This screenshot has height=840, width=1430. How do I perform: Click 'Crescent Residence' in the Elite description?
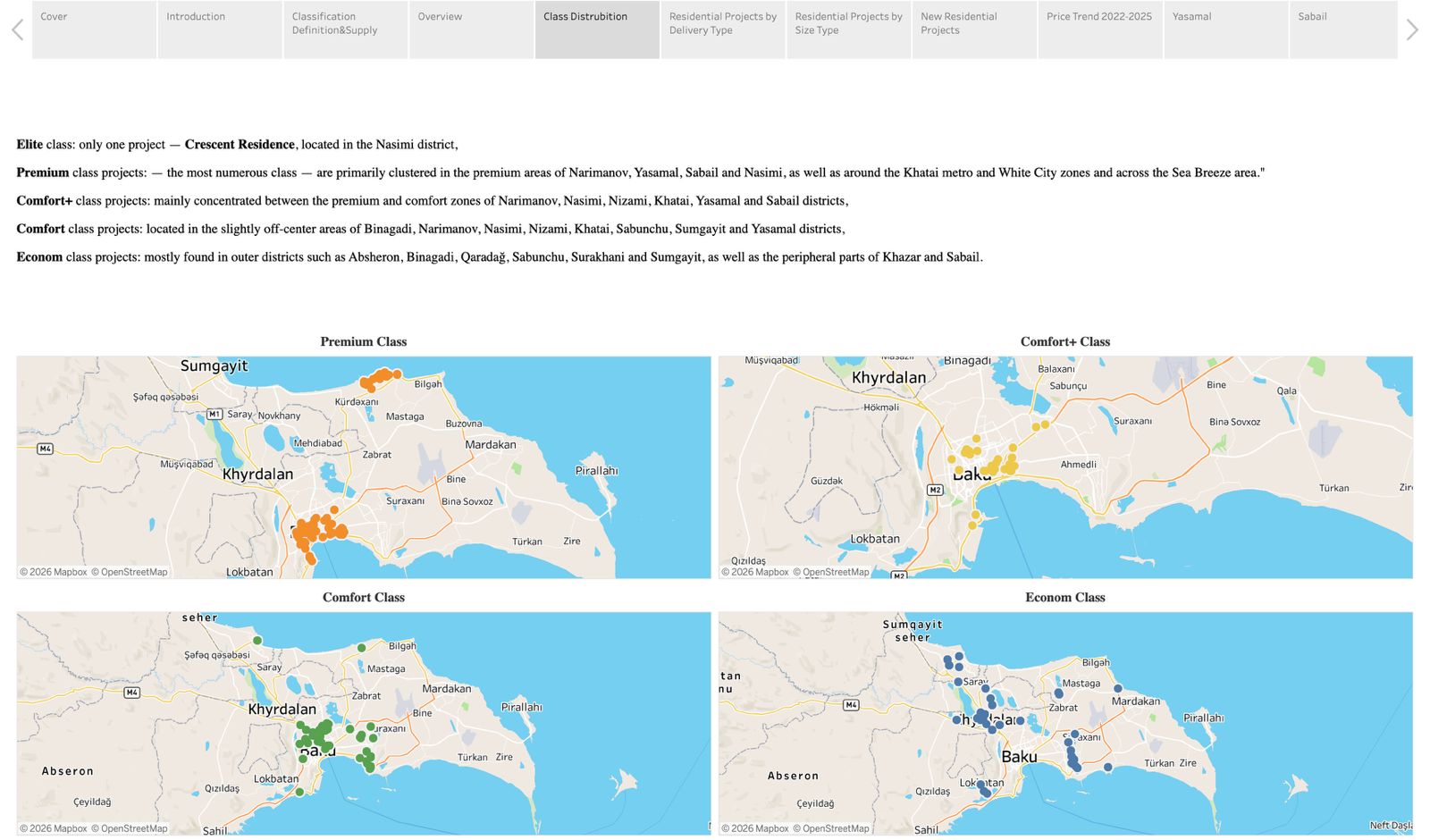pos(240,144)
